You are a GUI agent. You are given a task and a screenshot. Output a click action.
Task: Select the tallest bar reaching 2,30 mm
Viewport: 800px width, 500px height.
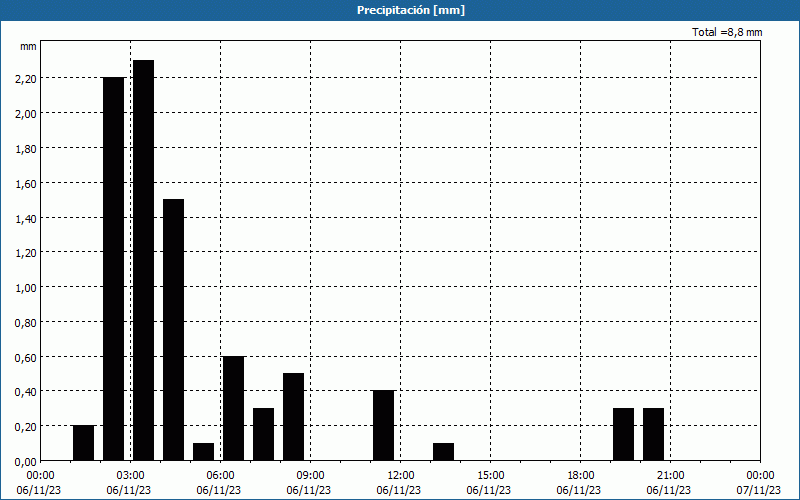[x=143, y=260]
